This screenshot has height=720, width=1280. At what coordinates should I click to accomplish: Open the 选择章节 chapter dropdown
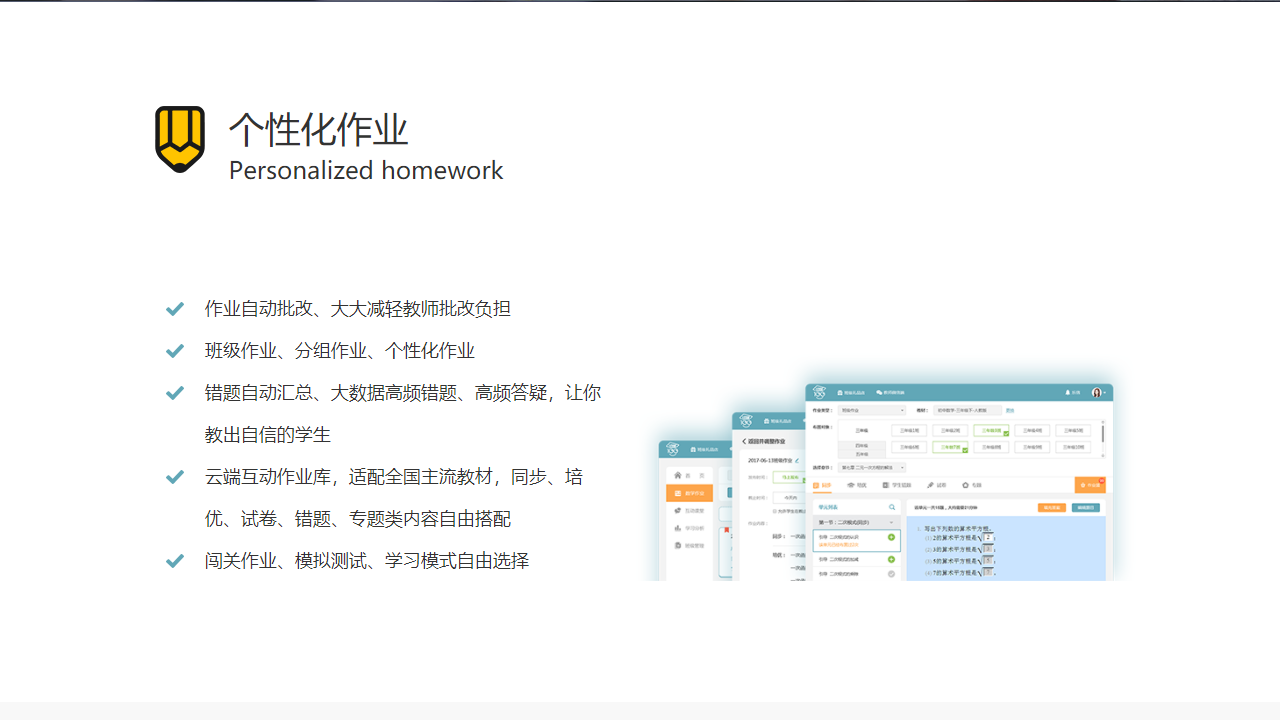point(871,467)
